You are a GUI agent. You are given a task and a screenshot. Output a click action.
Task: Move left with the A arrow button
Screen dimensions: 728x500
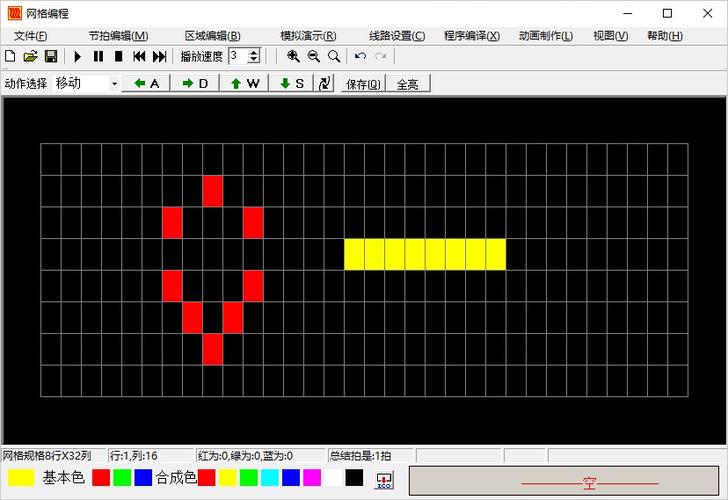click(147, 84)
